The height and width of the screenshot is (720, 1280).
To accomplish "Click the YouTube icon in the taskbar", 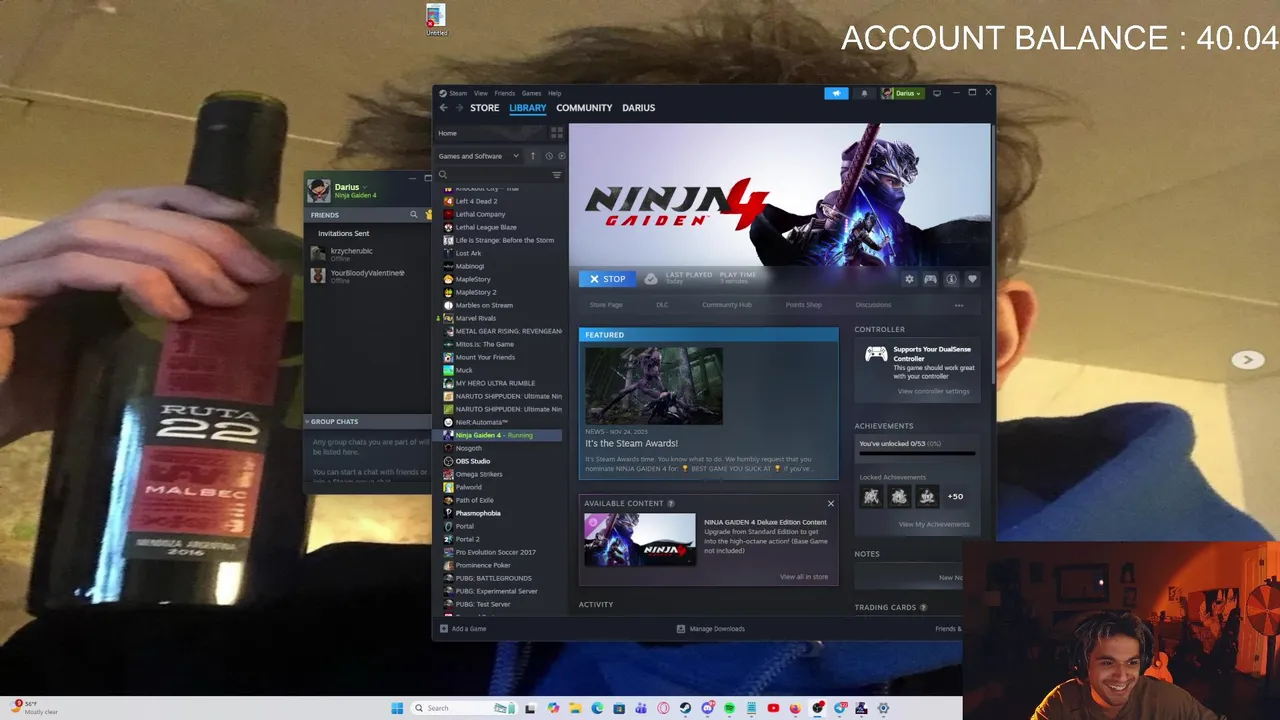I will click(773, 708).
